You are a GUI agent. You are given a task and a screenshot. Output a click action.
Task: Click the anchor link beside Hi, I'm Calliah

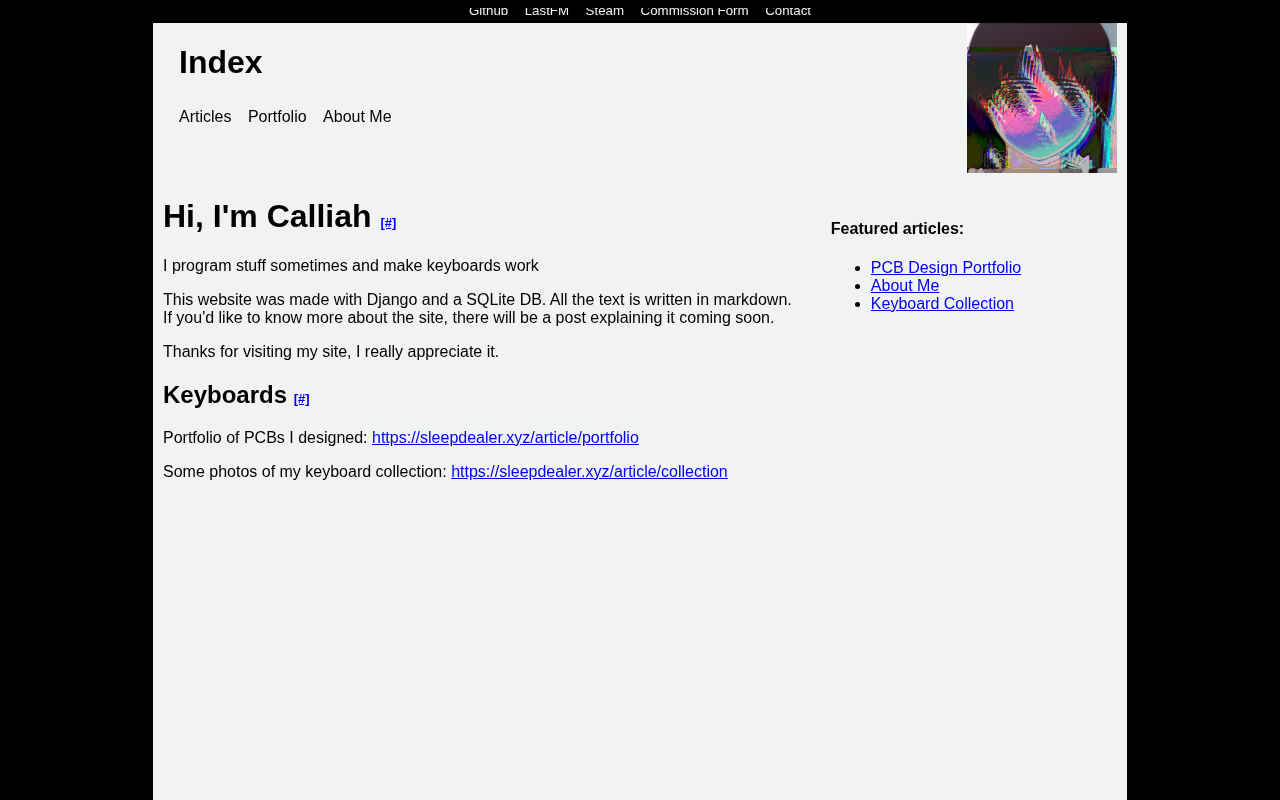click(x=388, y=223)
